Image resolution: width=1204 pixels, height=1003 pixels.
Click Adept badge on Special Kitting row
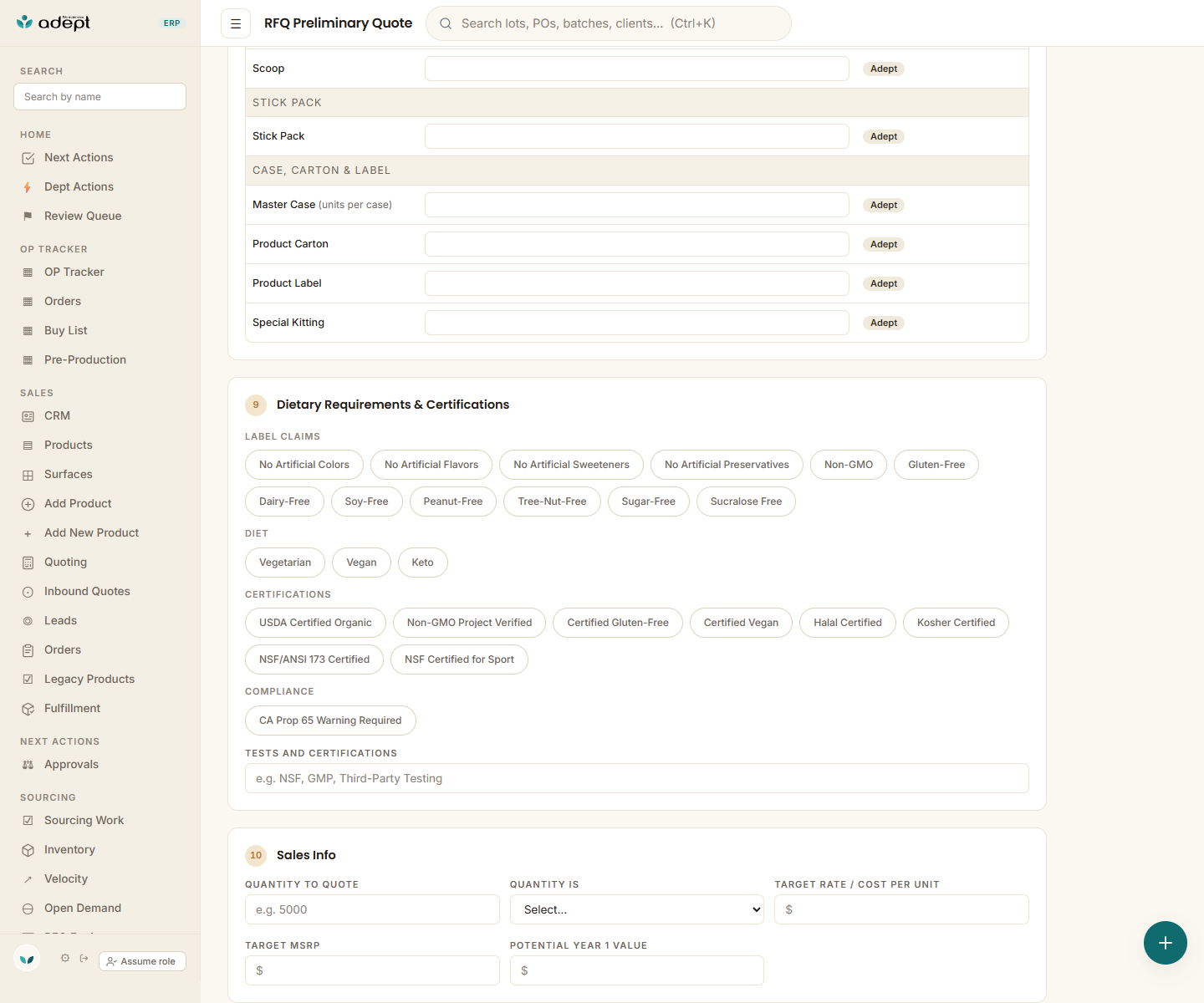tap(884, 323)
